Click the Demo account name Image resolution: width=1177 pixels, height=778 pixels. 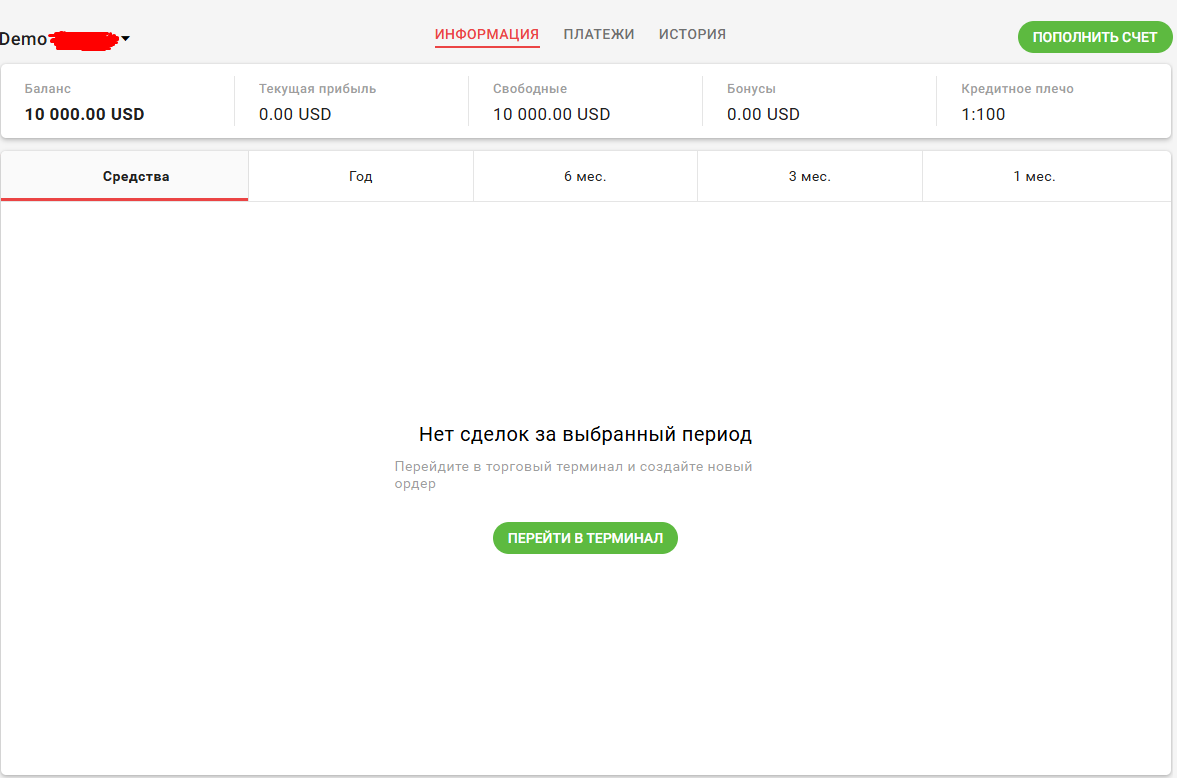(59, 39)
